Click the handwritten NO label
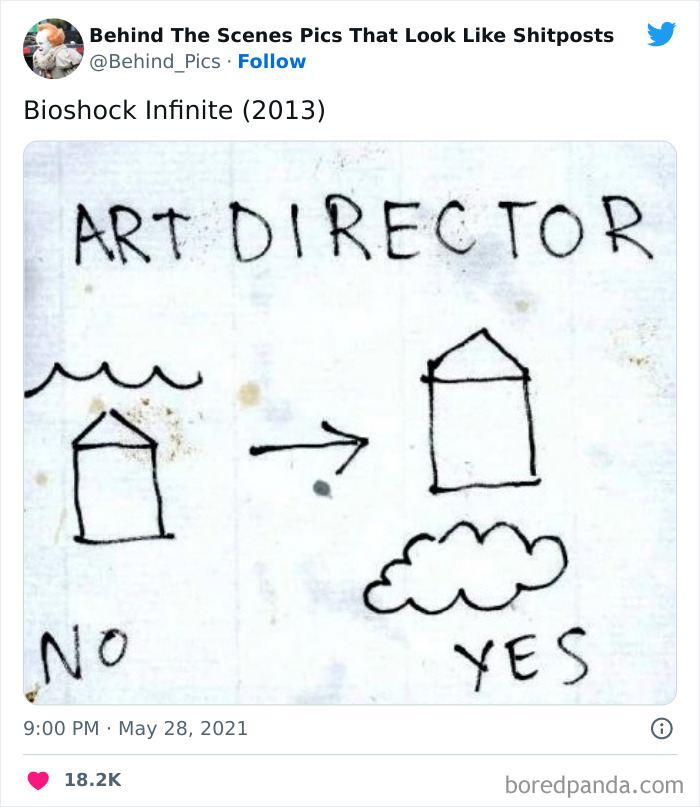The width and height of the screenshot is (700, 807). point(84,653)
